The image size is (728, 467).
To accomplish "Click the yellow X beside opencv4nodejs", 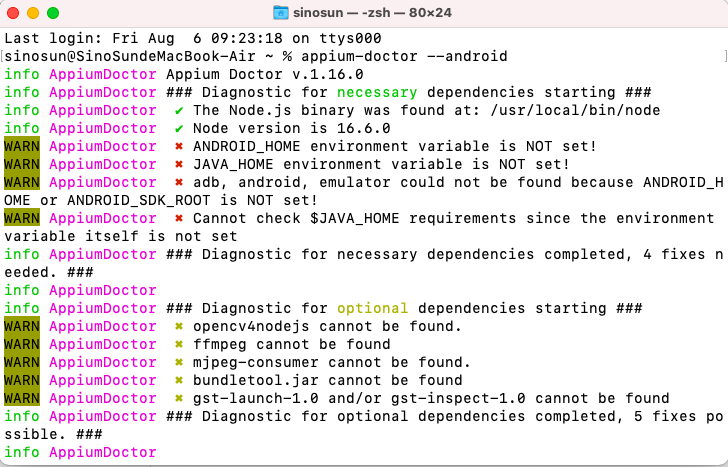I will coord(178,326).
